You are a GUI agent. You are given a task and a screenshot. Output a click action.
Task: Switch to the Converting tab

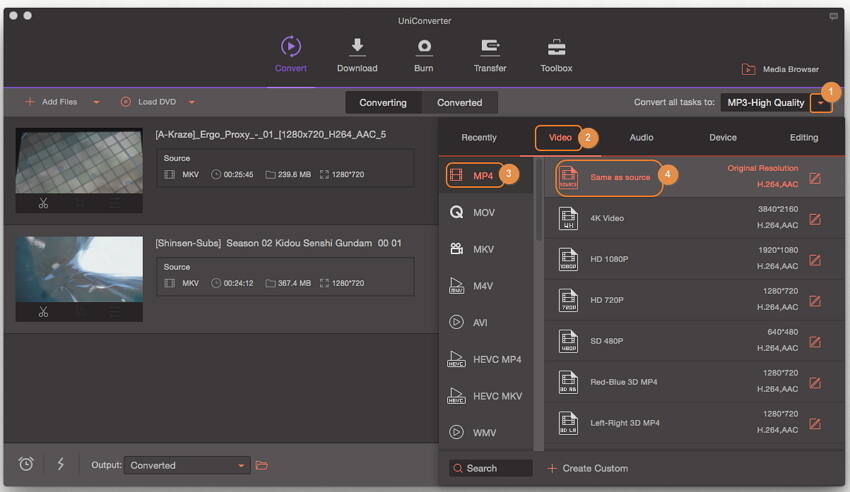[x=383, y=102]
